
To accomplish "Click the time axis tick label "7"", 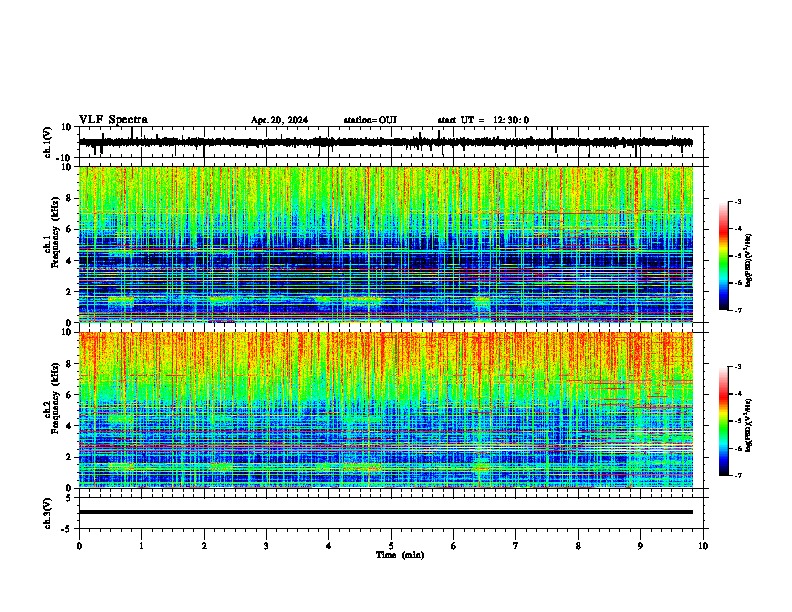I will point(516,546).
